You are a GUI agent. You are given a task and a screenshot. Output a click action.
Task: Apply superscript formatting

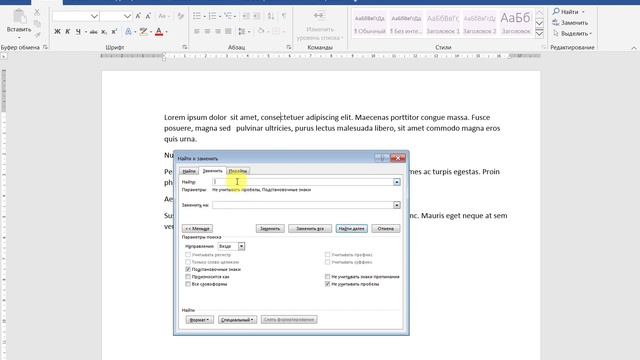click(x=114, y=31)
